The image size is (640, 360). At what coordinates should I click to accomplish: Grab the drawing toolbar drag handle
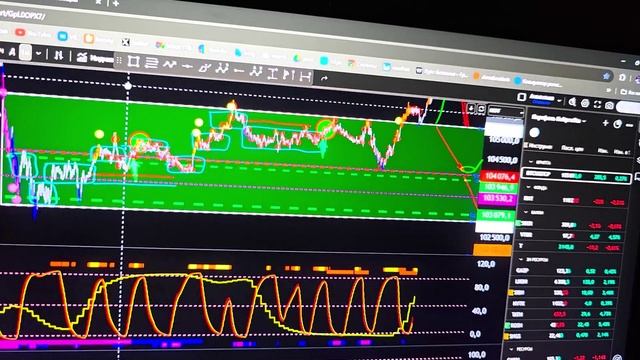point(119,60)
